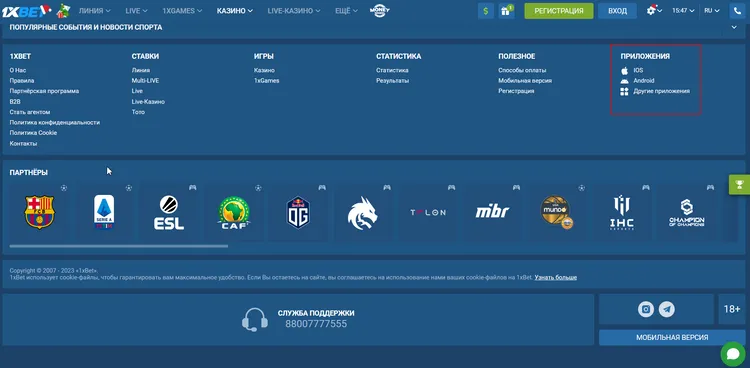Collapse the popular events and news section

coord(734,27)
